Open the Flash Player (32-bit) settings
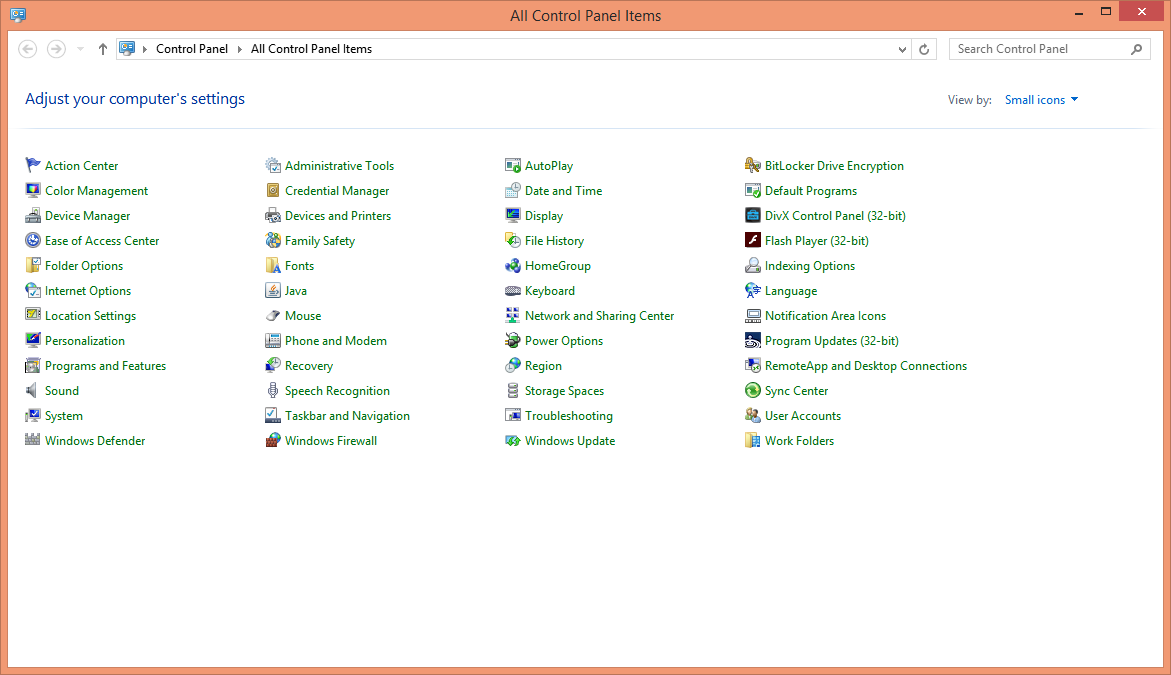1171x675 pixels. (x=815, y=240)
